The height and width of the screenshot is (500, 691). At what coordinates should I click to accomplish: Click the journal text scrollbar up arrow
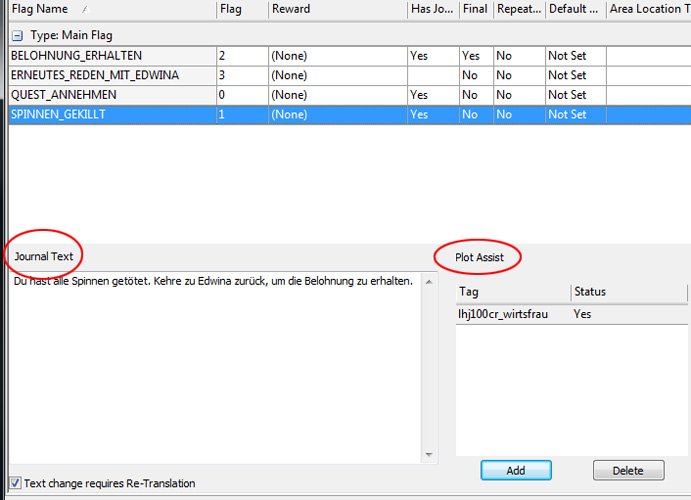(429, 281)
